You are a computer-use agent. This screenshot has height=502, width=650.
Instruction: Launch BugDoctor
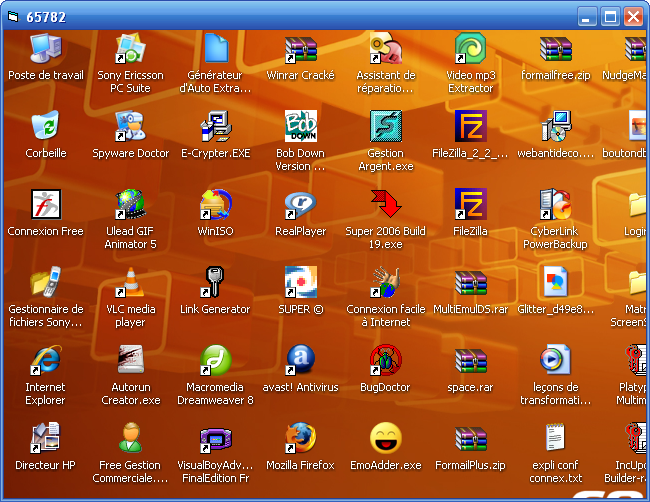386,360
